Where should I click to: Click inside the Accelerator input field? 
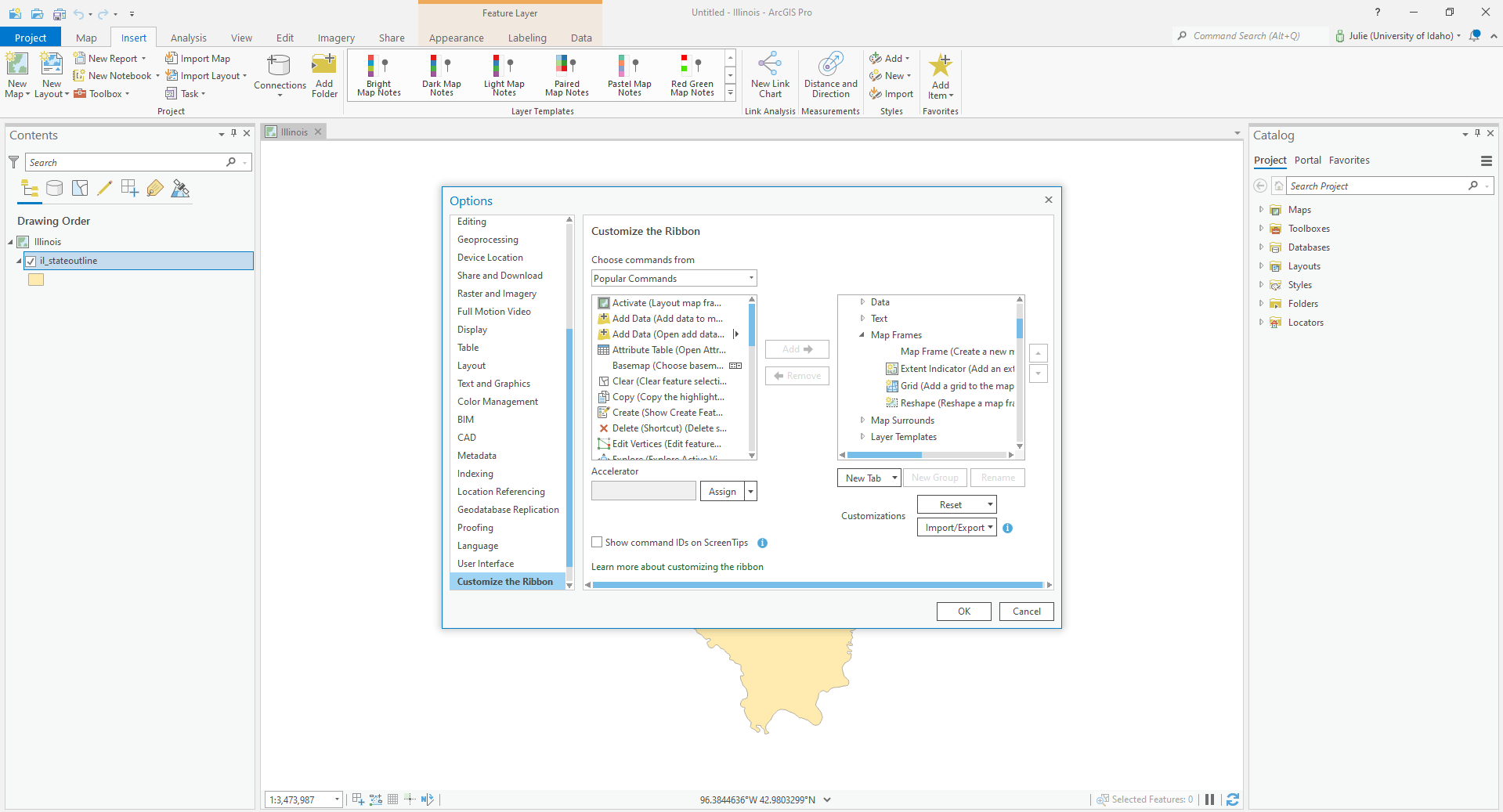point(642,491)
